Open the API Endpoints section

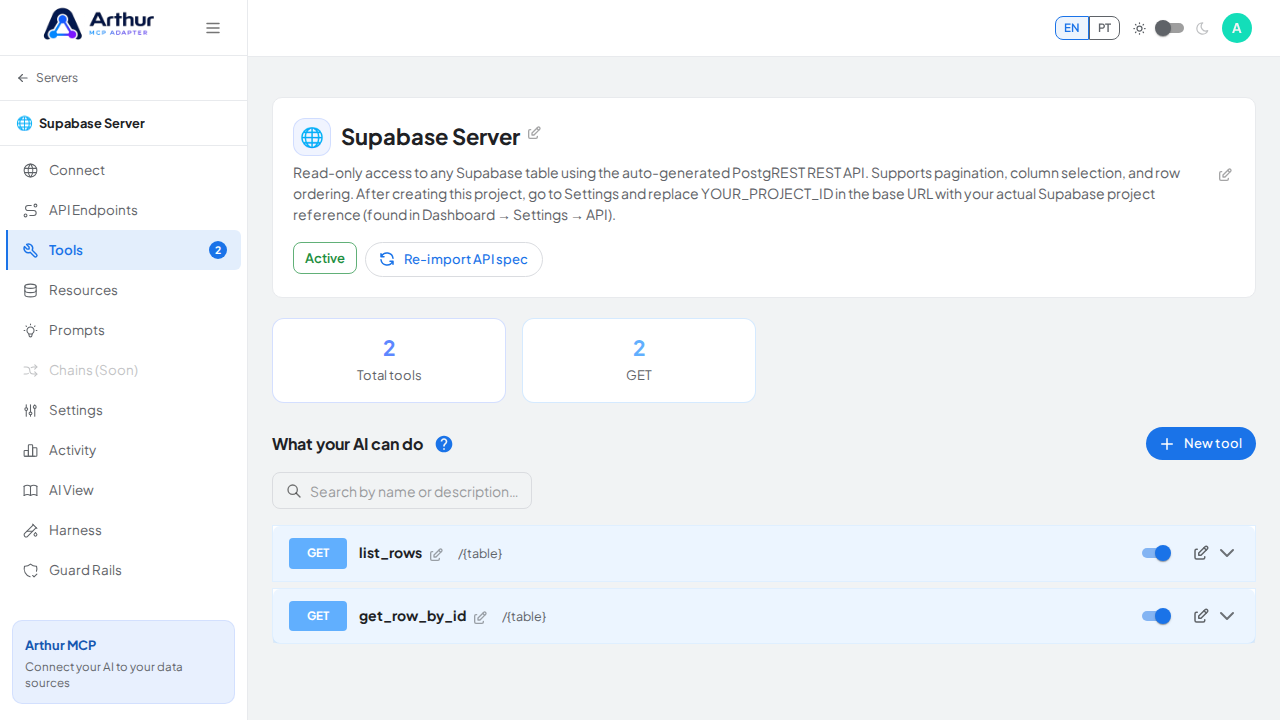(x=123, y=210)
